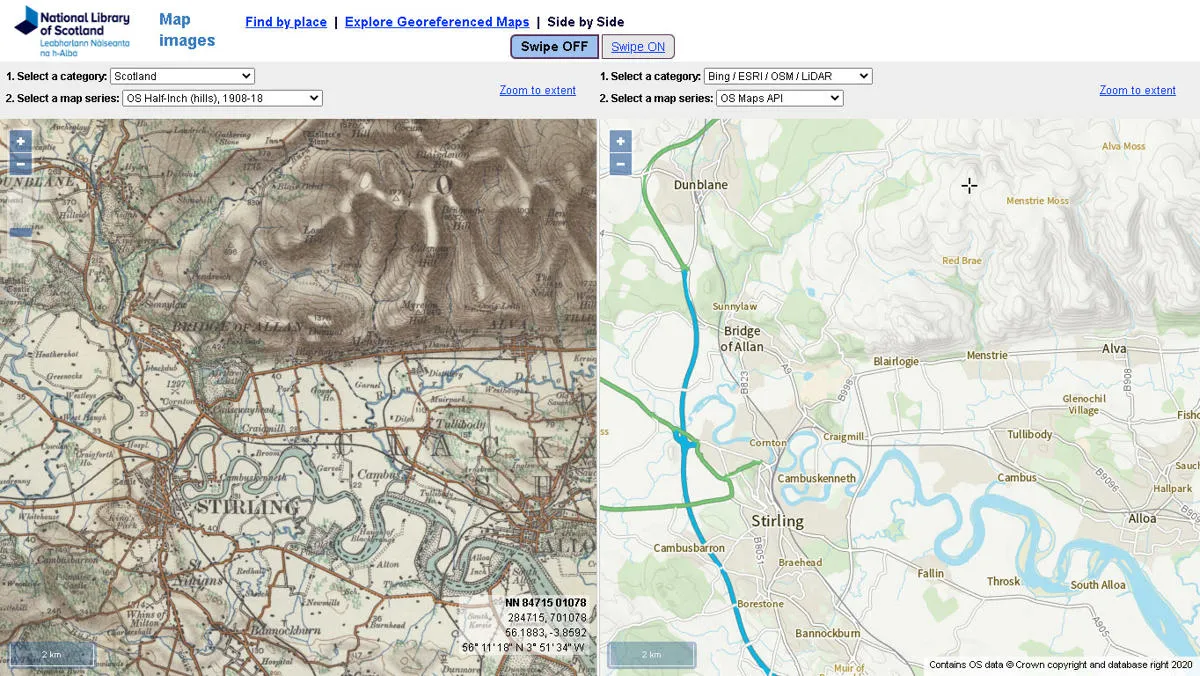Click the National Library of Scotland logo
The image size is (1200, 676).
70,28
